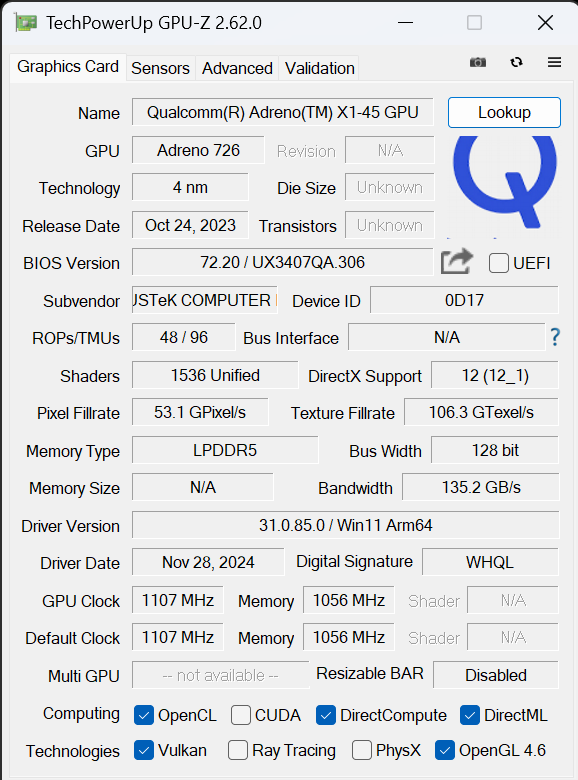The width and height of the screenshot is (578, 780).
Task: Click the Resizable BAR field Disabled
Action: 496,675
